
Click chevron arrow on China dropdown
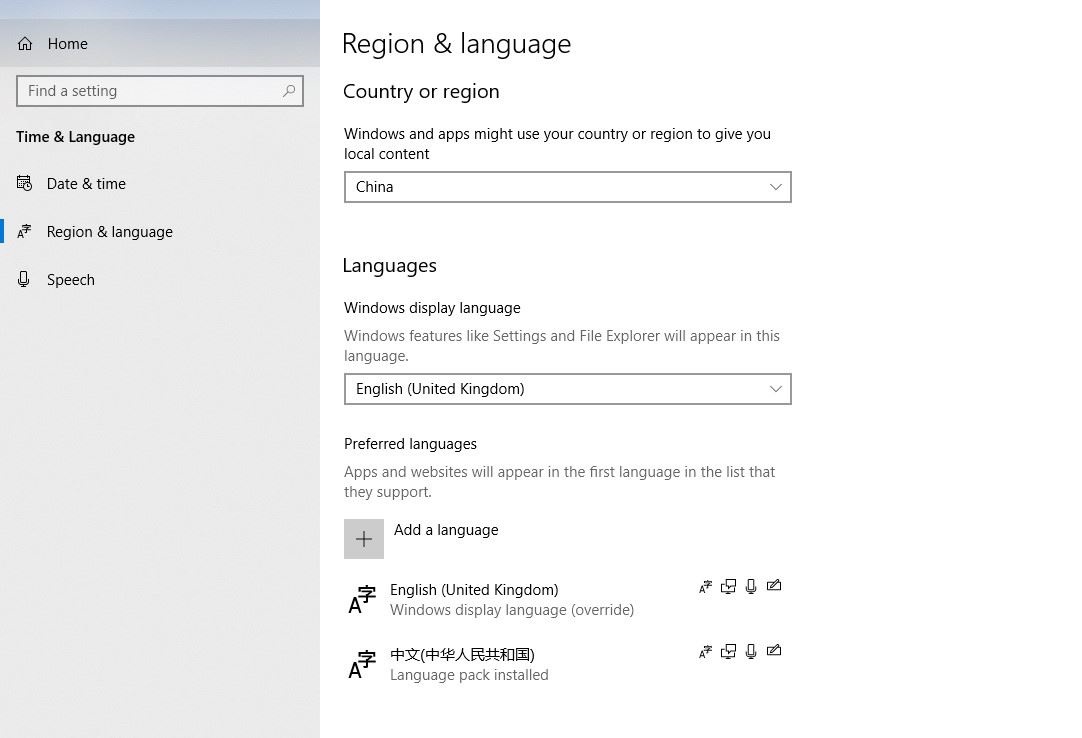click(x=775, y=187)
